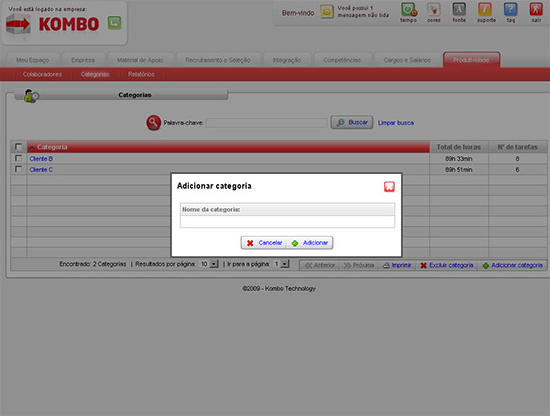550x416 pixels.
Task: Click the Imprimir button
Action: pyautogui.click(x=397, y=265)
